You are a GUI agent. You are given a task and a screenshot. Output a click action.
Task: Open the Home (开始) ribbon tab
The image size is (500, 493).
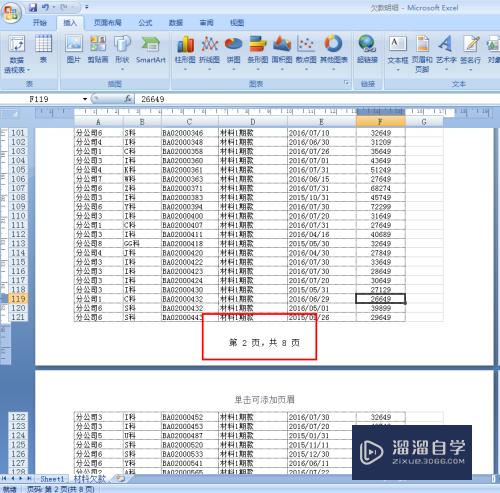tap(40, 23)
